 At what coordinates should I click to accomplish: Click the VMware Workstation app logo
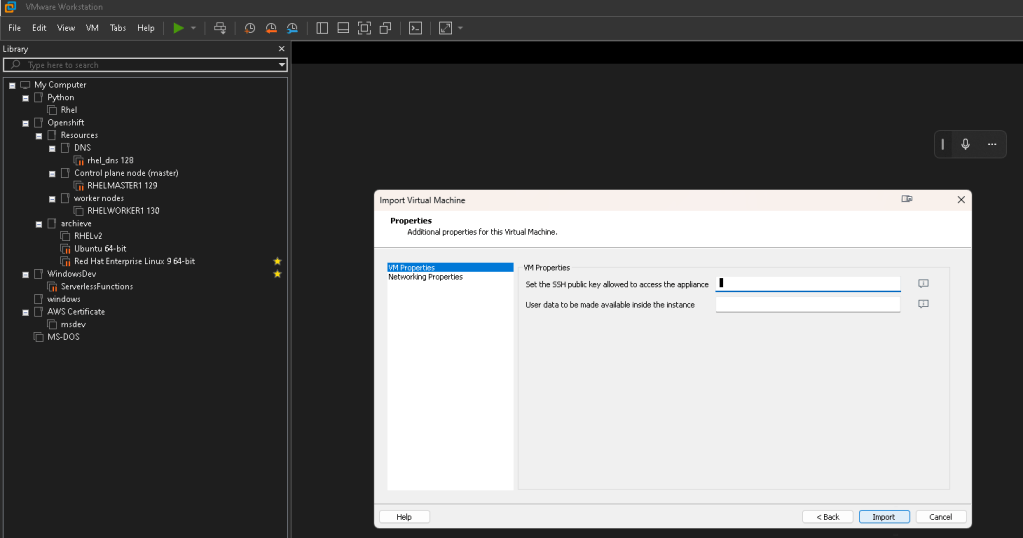click(10, 7)
